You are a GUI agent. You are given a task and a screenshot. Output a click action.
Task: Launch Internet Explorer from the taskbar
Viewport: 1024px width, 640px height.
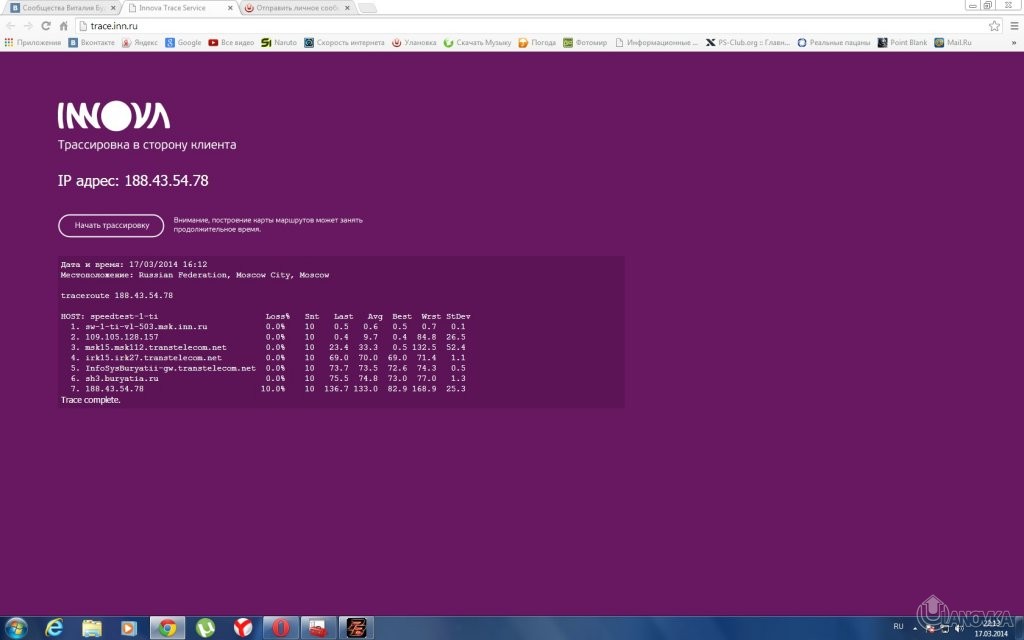click(54, 628)
